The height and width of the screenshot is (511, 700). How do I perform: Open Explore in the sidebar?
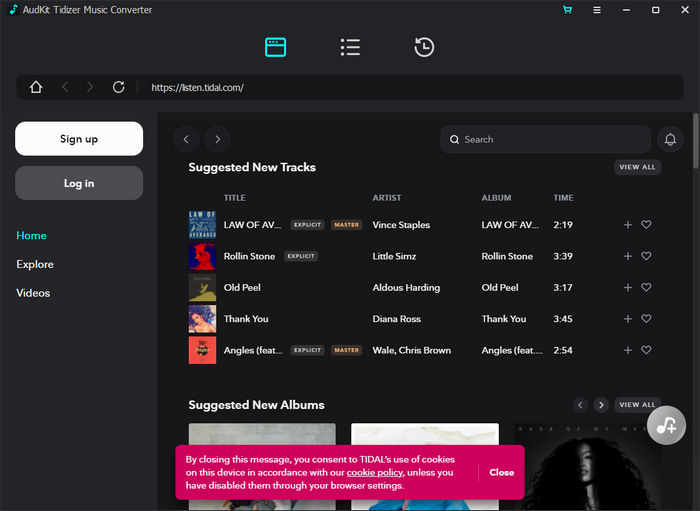click(35, 264)
